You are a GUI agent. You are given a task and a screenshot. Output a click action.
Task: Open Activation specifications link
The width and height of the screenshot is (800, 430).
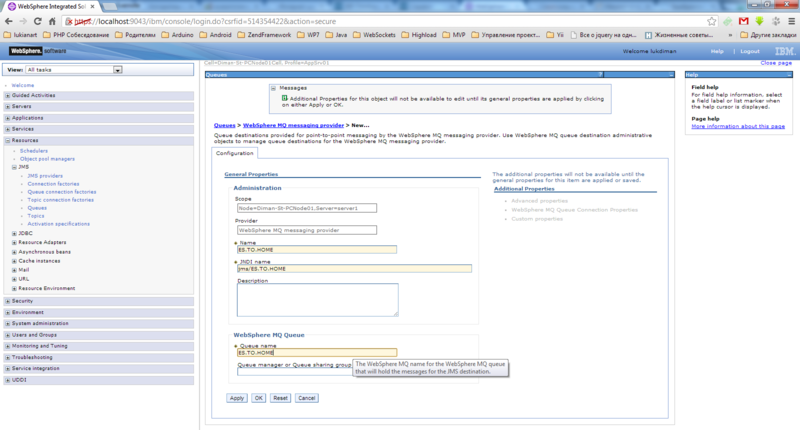pos(59,224)
